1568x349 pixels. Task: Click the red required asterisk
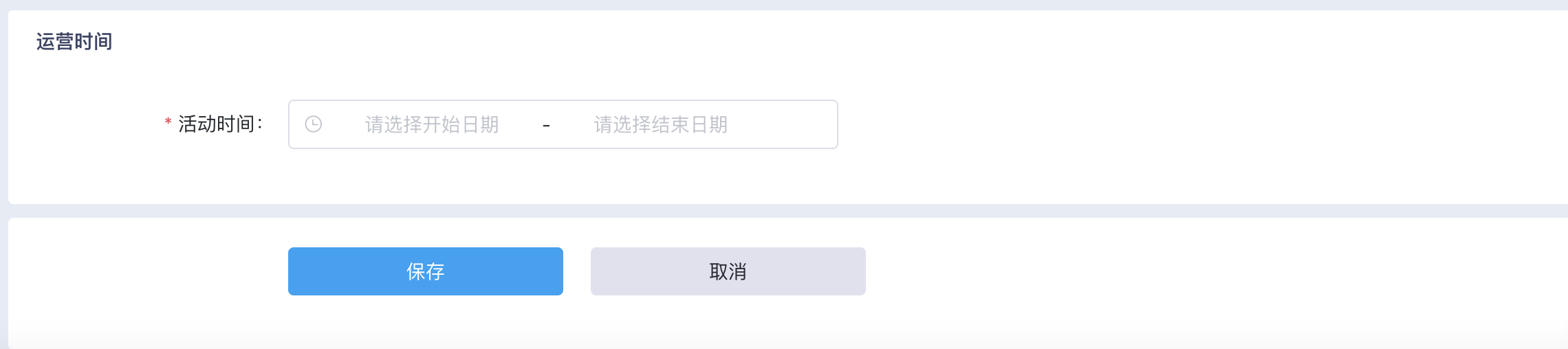[x=168, y=122]
